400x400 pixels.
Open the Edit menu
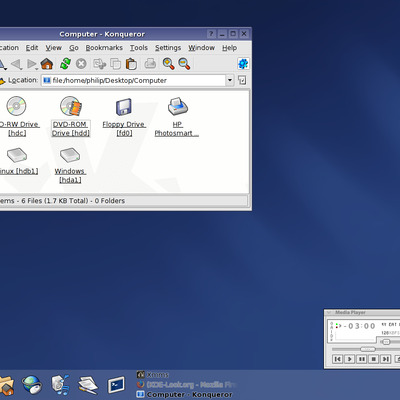point(32,48)
